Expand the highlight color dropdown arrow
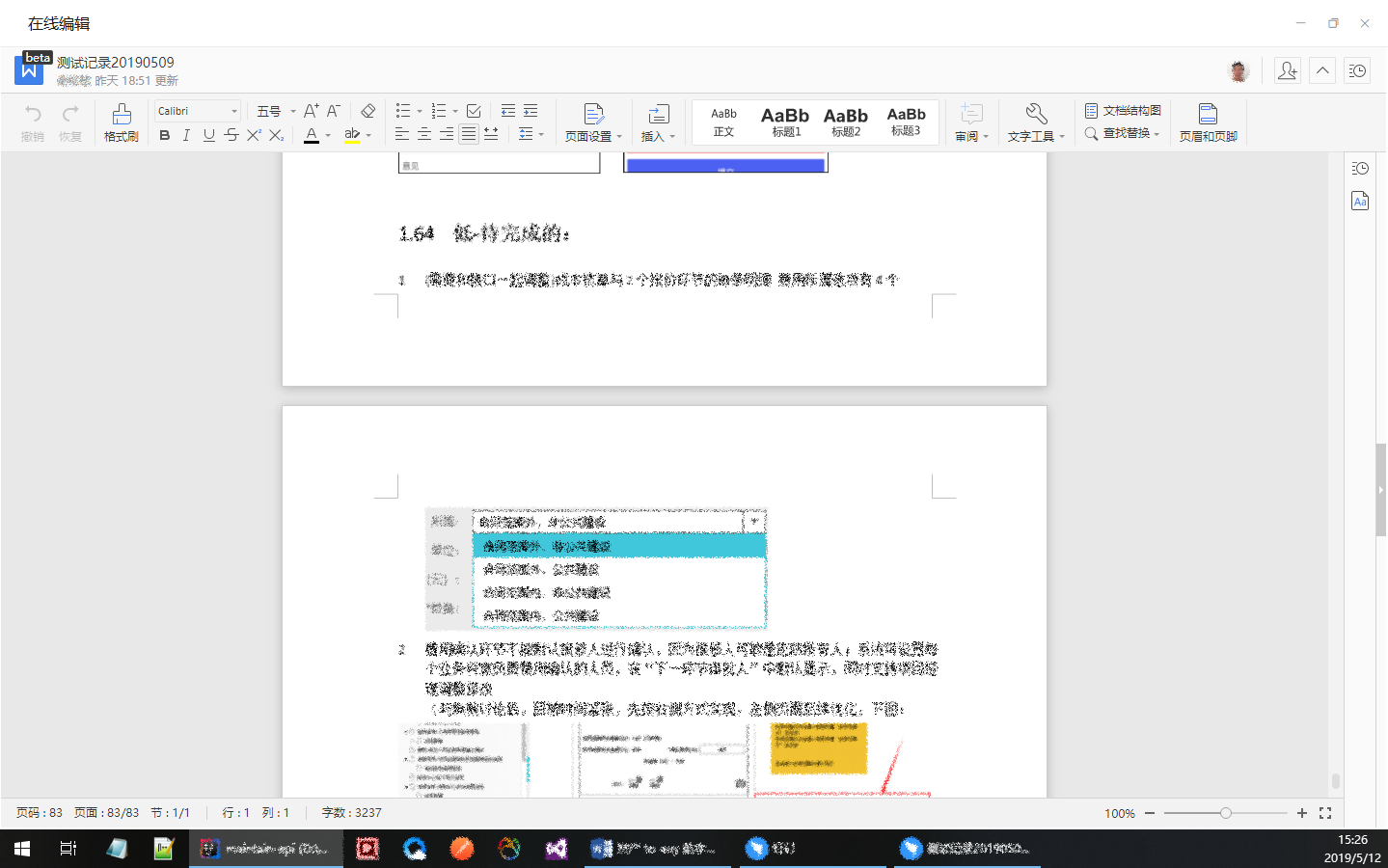 [368, 136]
